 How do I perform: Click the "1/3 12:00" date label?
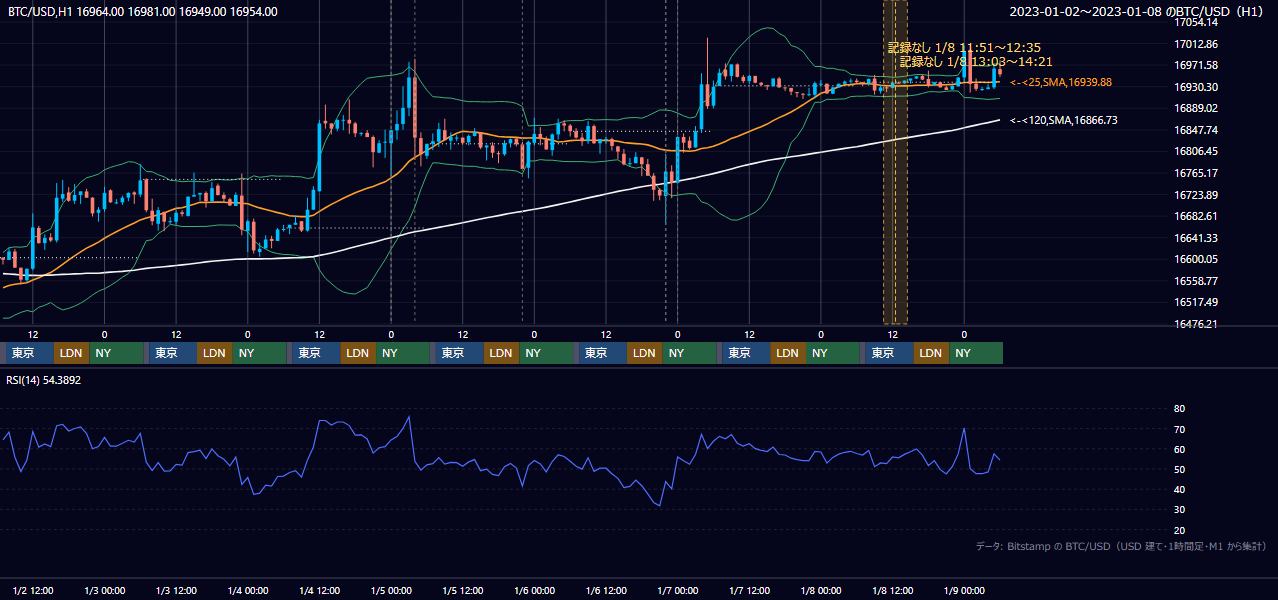176,590
